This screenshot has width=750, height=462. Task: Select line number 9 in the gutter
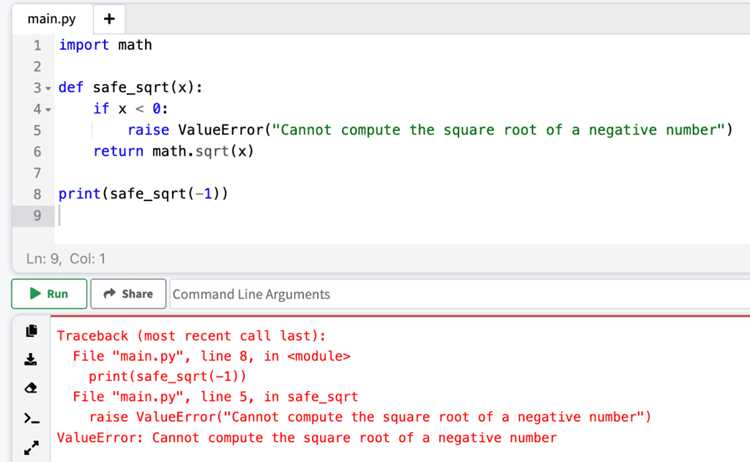37,215
